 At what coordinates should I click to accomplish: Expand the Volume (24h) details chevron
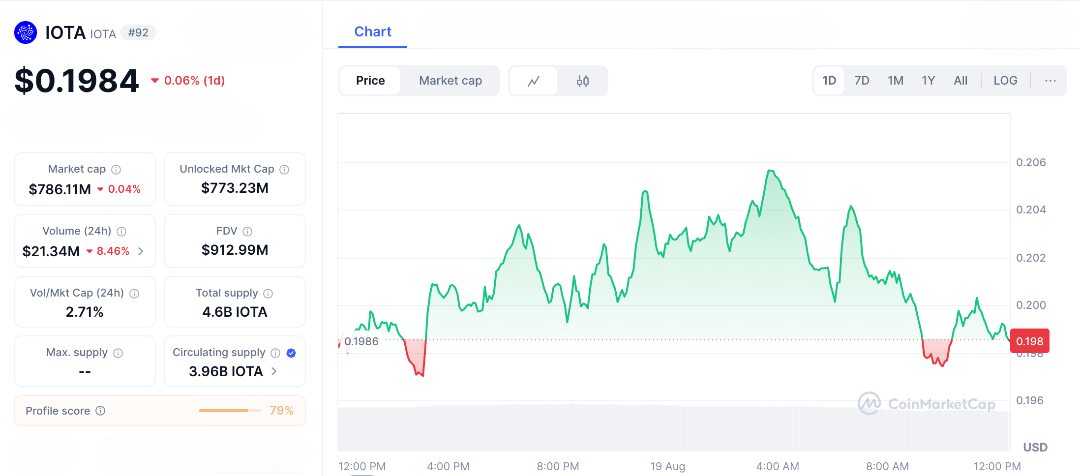click(140, 251)
